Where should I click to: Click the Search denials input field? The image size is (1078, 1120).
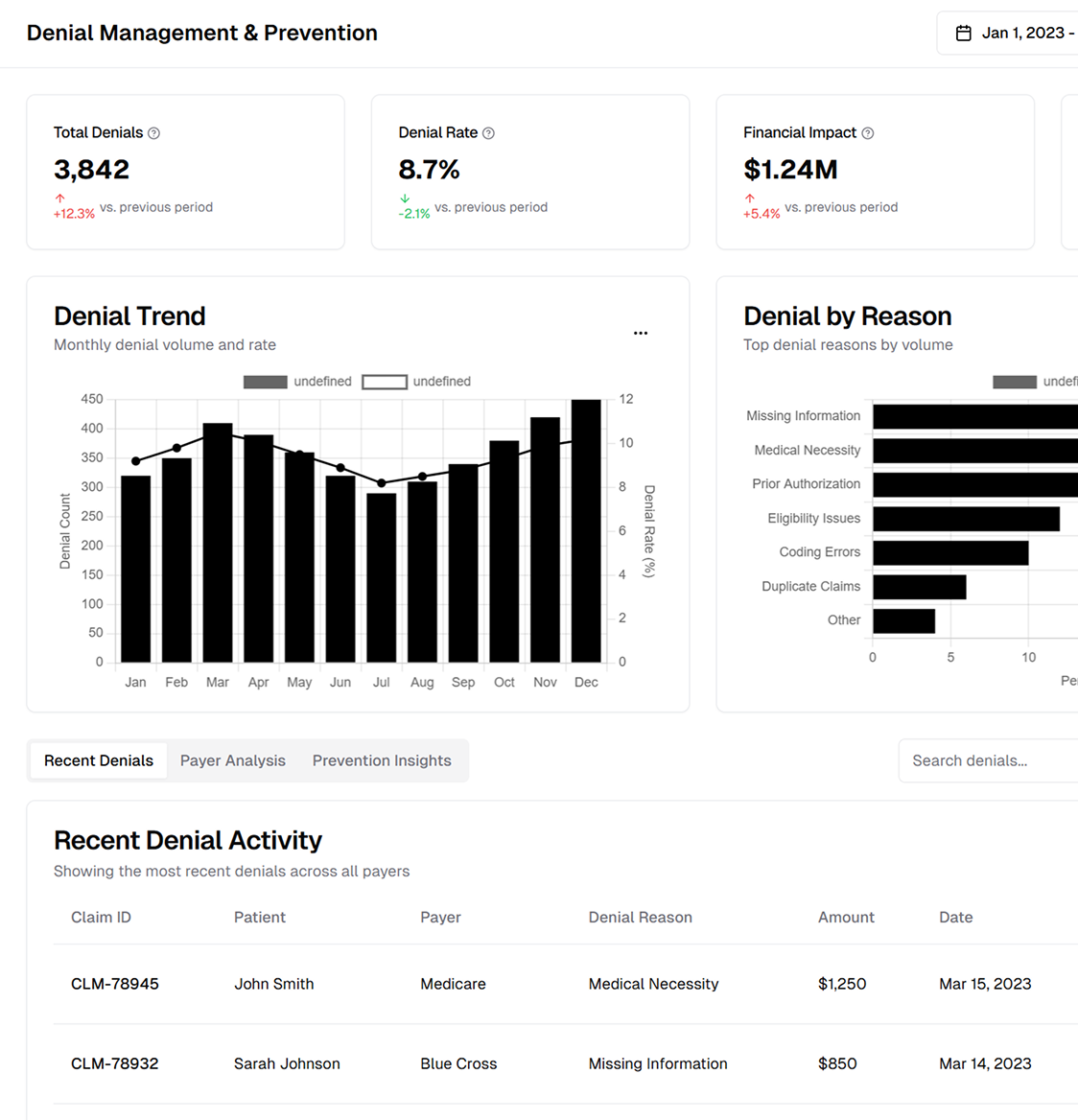pyautogui.click(x=988, y=760)
